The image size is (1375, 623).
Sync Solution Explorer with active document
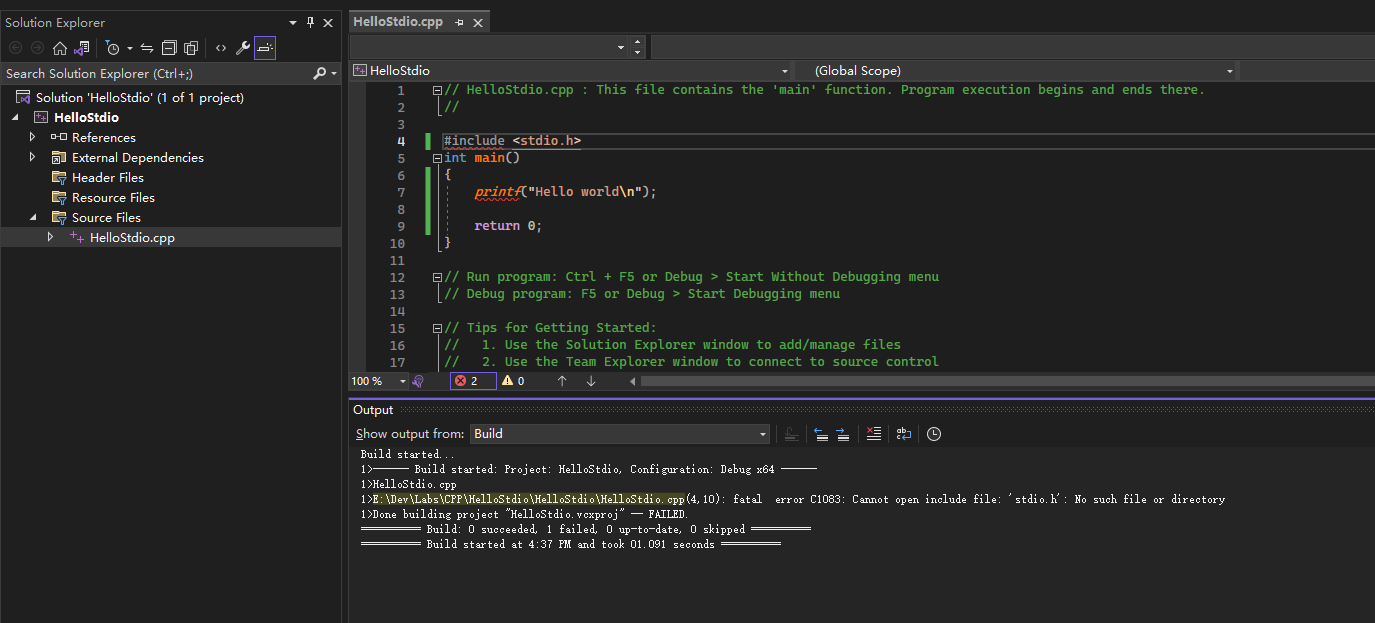tap(147, 47)
